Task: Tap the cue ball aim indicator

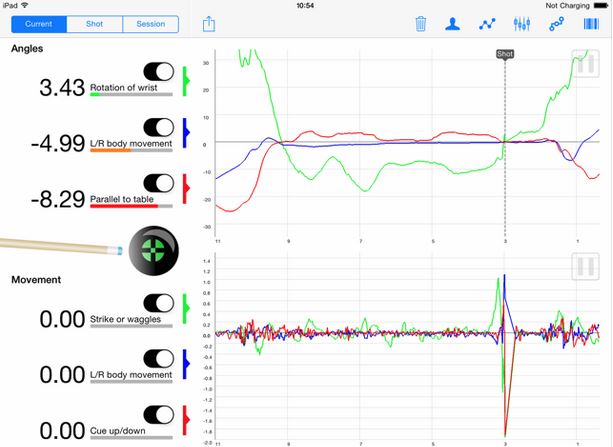Action: 154,250
